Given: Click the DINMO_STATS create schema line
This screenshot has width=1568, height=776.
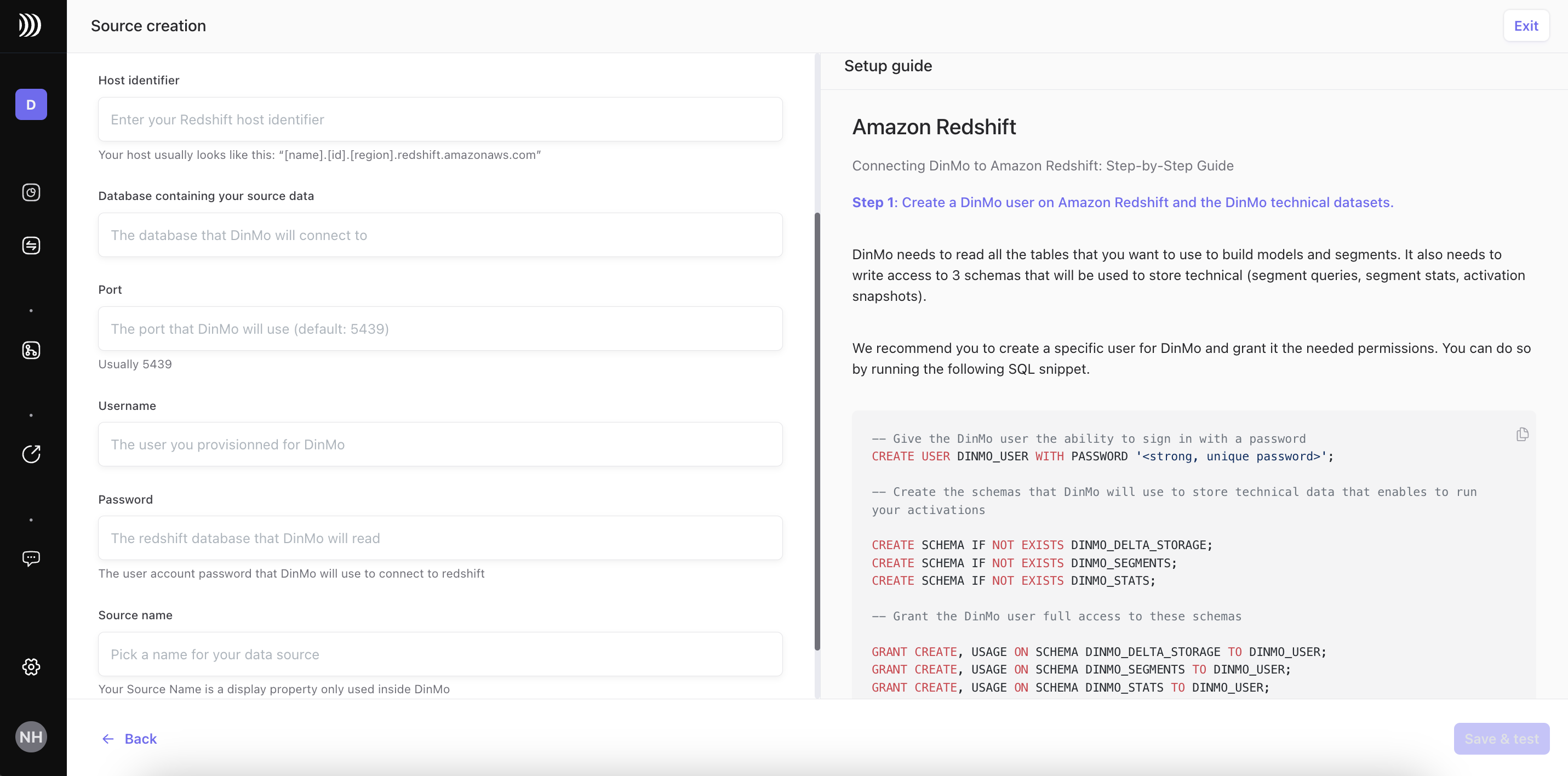Looking at the screenshot, I should 1013,581.
